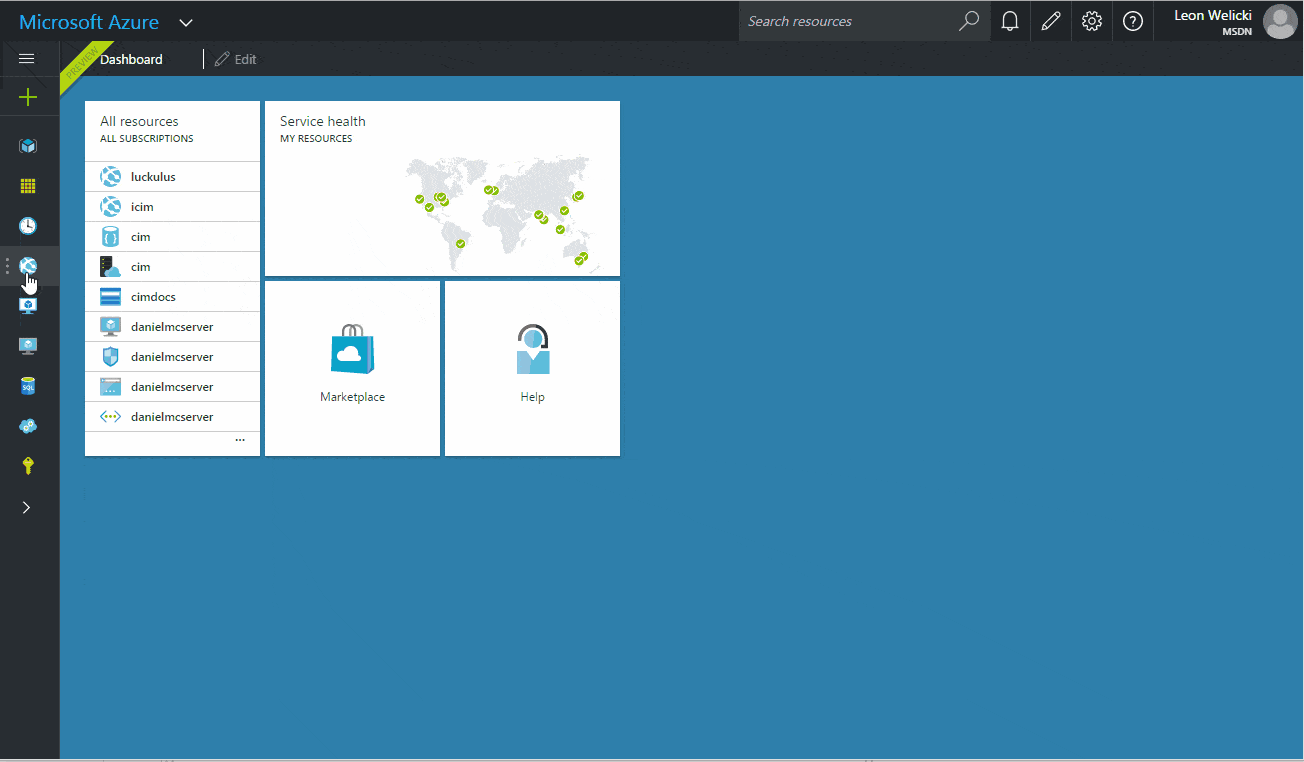Open cim with the database cylinder icon

tap(172, 237)
